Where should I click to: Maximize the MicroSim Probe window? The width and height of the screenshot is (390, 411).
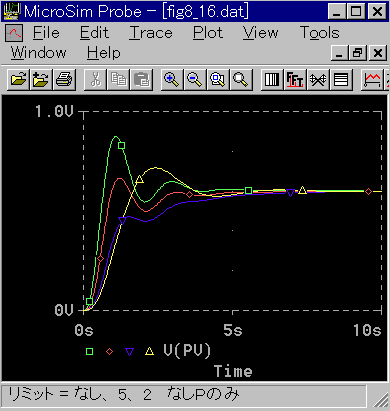356,12
